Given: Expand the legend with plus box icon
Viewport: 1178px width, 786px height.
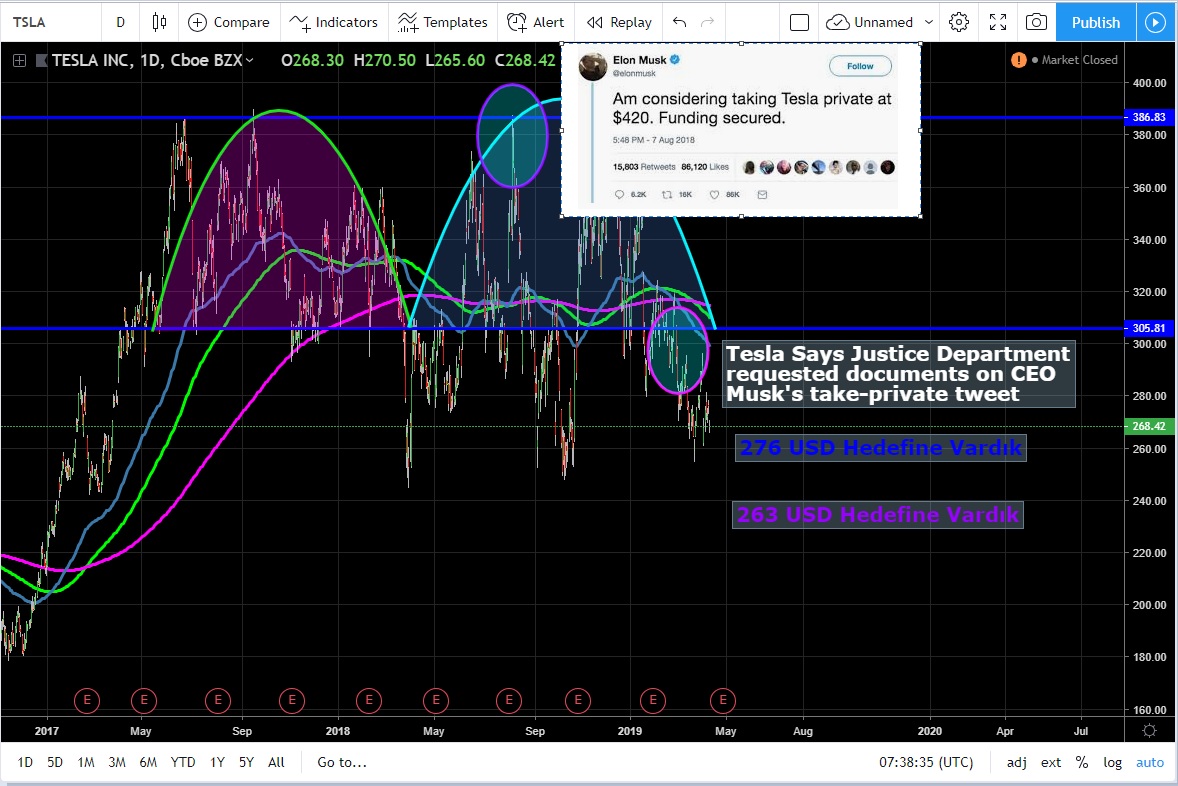Looking at the screenshot, I should point(20,60).
